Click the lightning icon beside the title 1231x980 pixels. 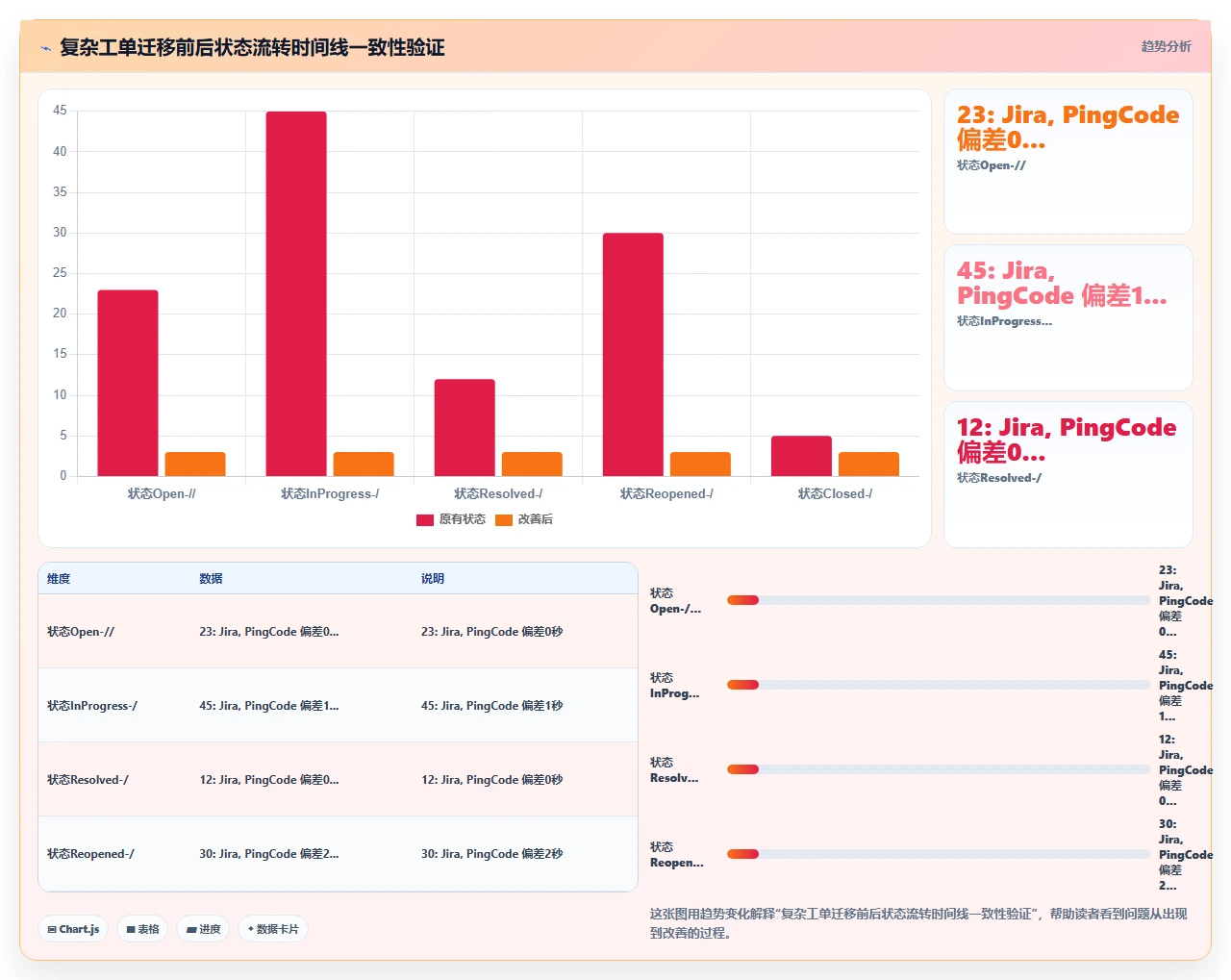[x=45, y=48]
